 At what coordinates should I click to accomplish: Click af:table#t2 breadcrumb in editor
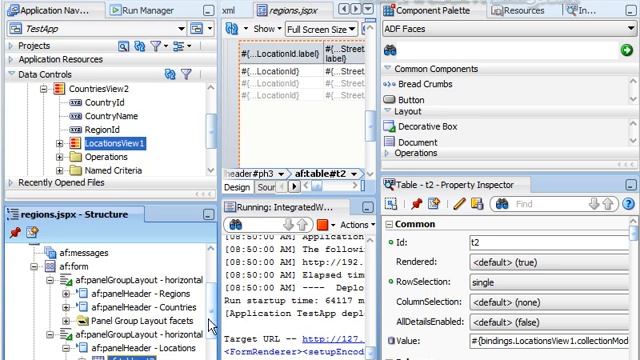click(320, 174)
